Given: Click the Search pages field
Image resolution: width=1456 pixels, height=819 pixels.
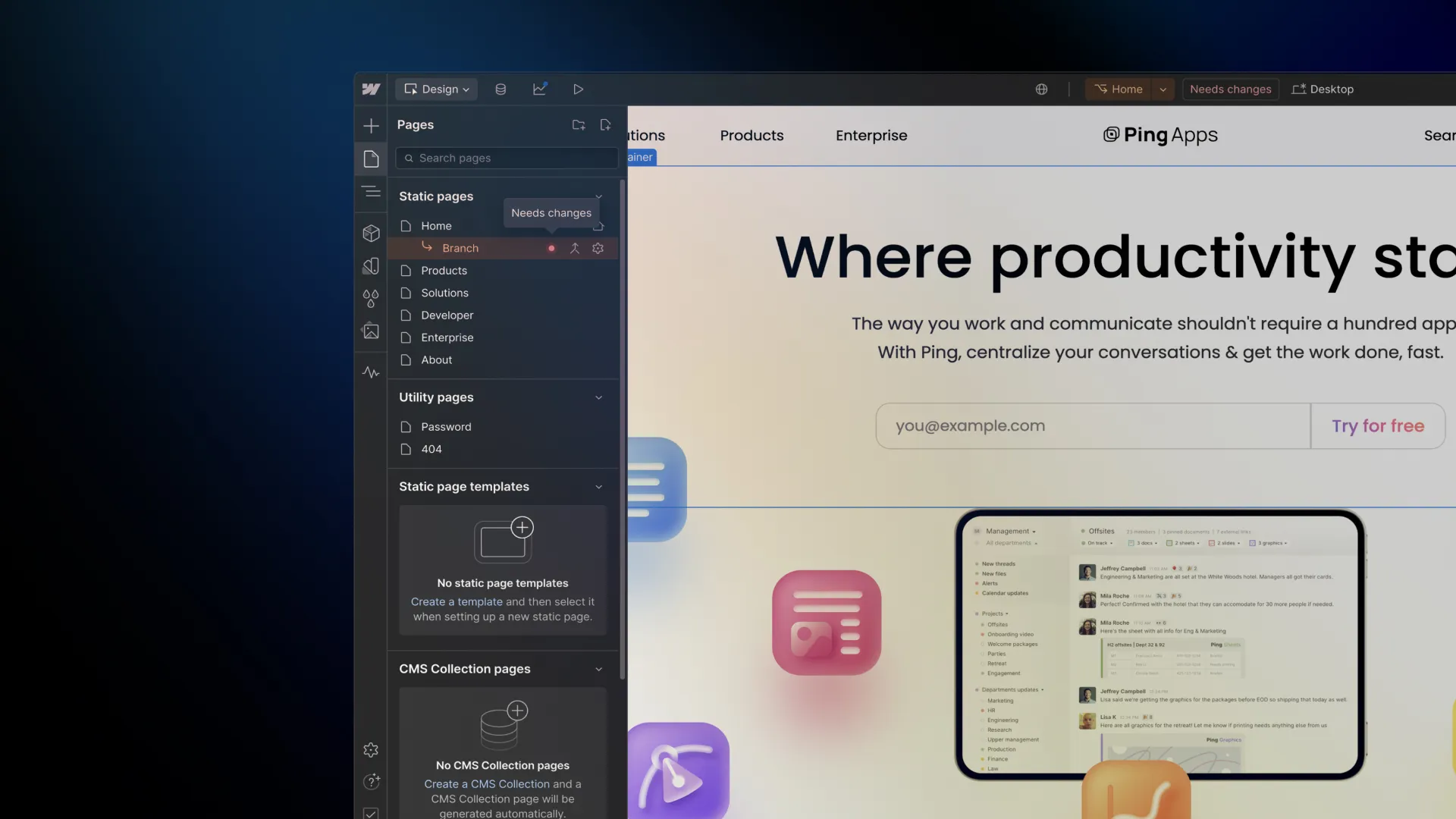Looking at the screenshot, I should click(508, 158).
